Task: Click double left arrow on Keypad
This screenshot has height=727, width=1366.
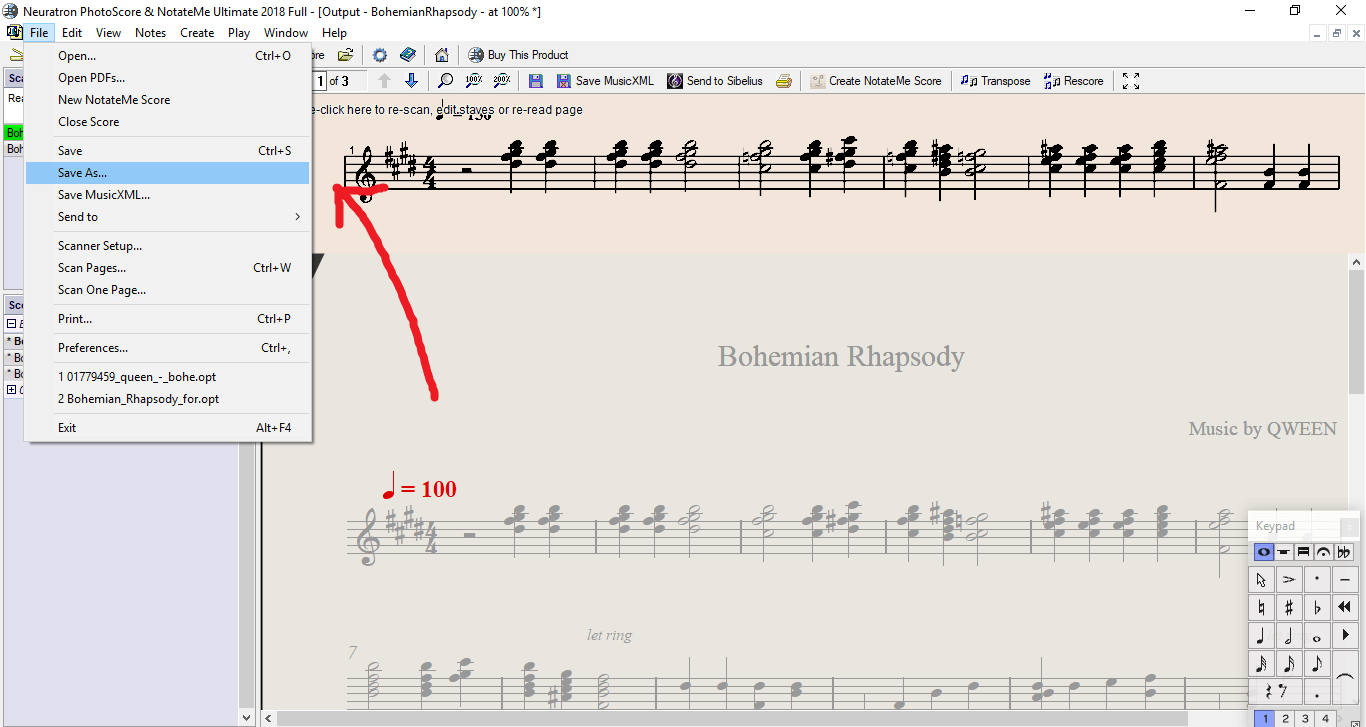Action: 1345,607
